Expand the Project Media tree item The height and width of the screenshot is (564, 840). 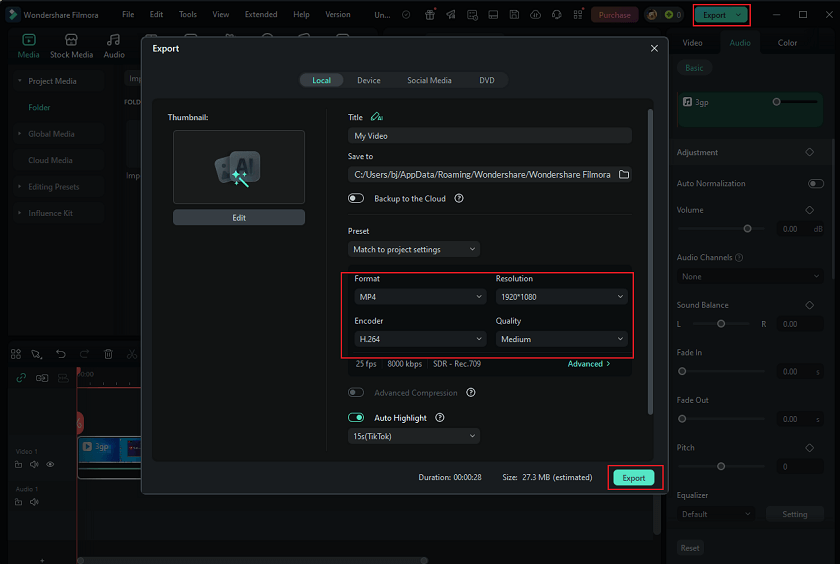pyautogui.click(x=20, y=81)
